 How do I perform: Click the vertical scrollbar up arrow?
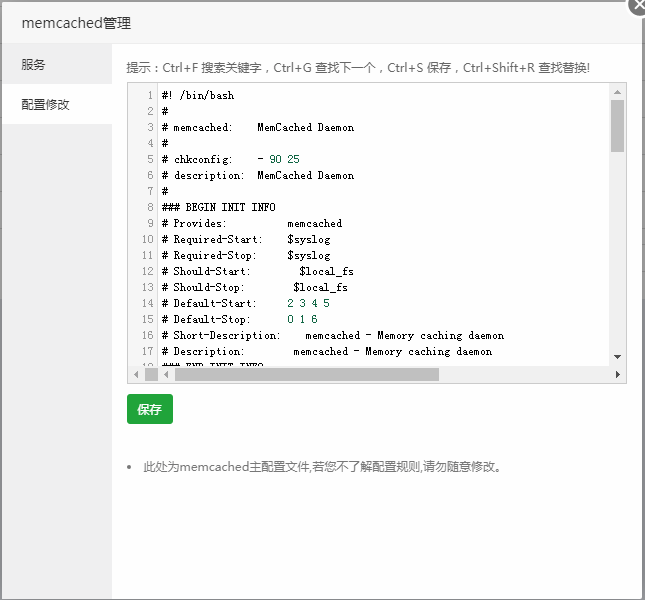(617, 92)
